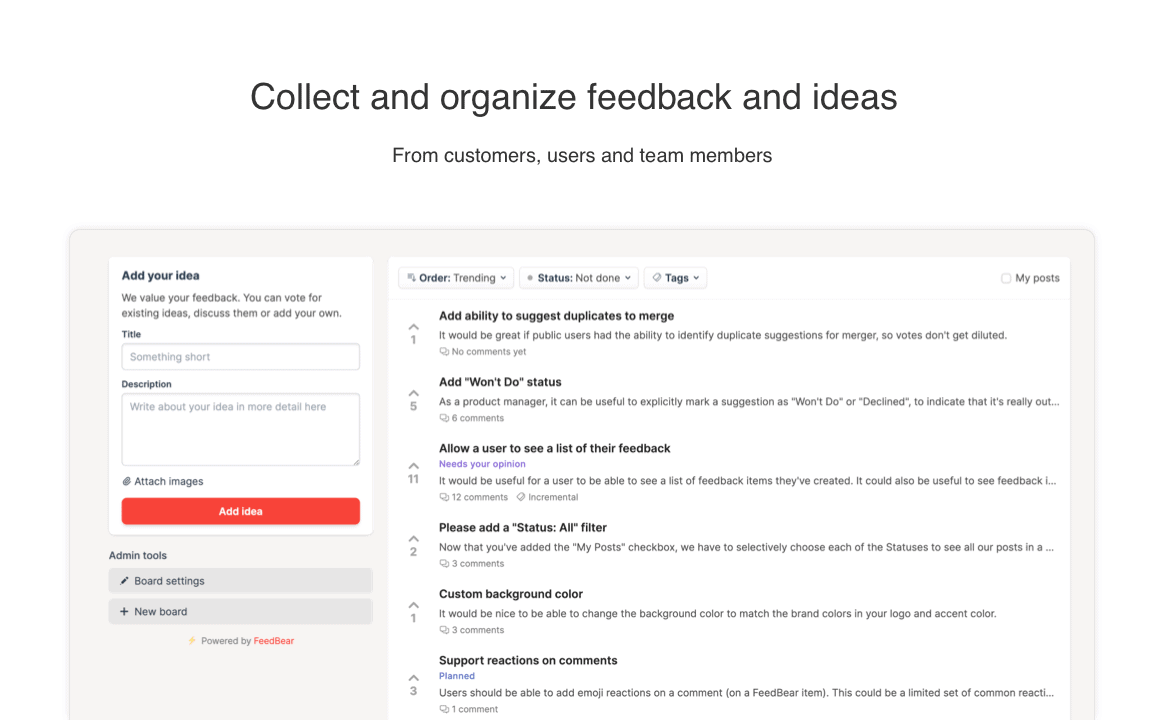Click the red 'Add idea' button

[241, 511]
